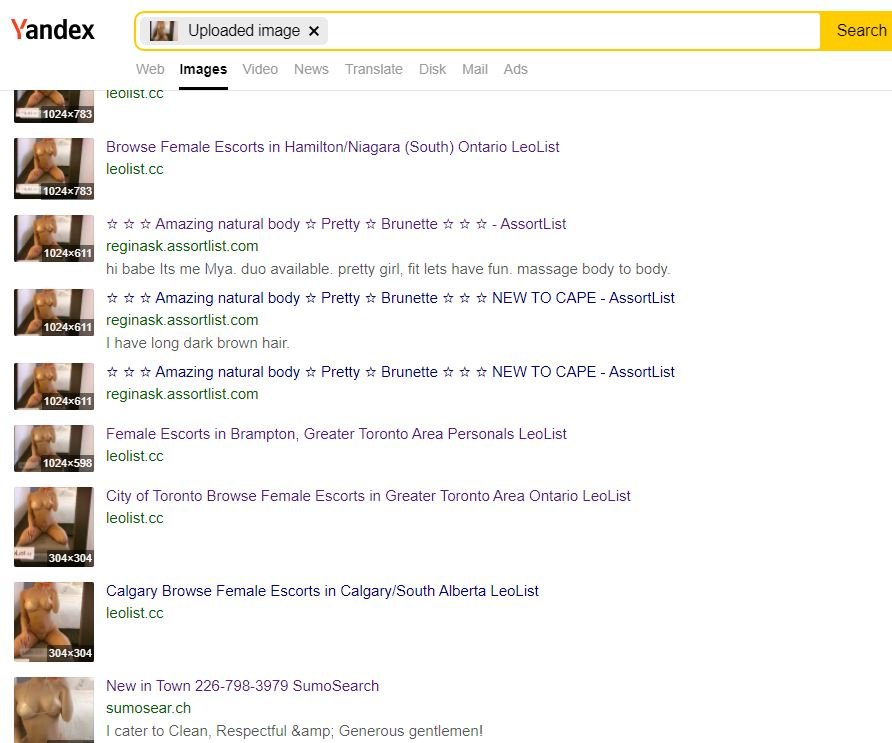Open the New in Town SumoSearch result
The width and height of the screenshot is (892, 743).
point(242,686)
